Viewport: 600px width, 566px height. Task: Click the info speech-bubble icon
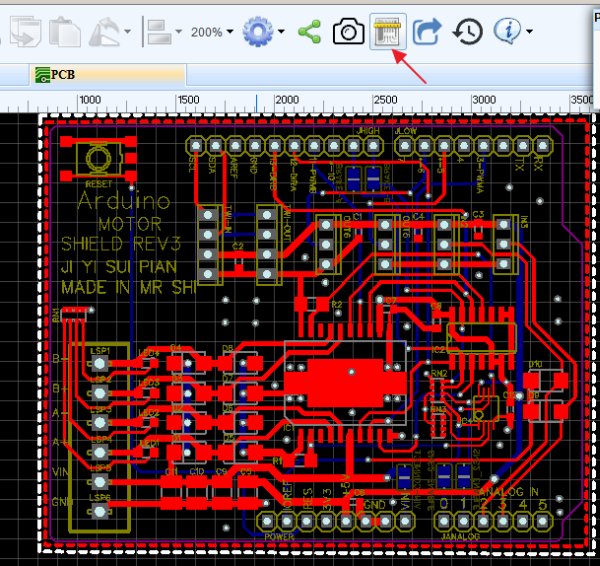(x=507, y=31)
